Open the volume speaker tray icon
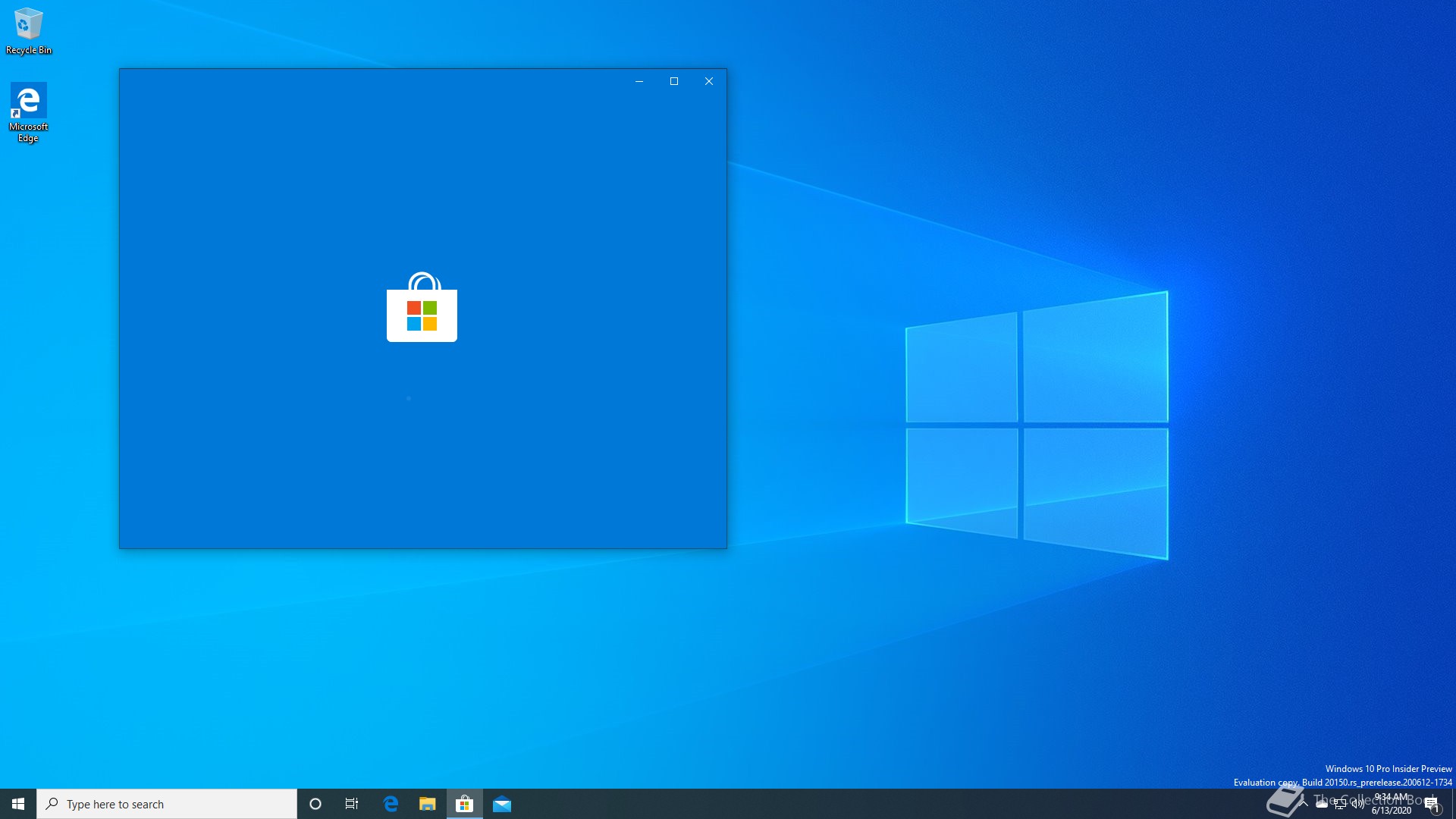The image size is (1456, 819). point(1357,804)
